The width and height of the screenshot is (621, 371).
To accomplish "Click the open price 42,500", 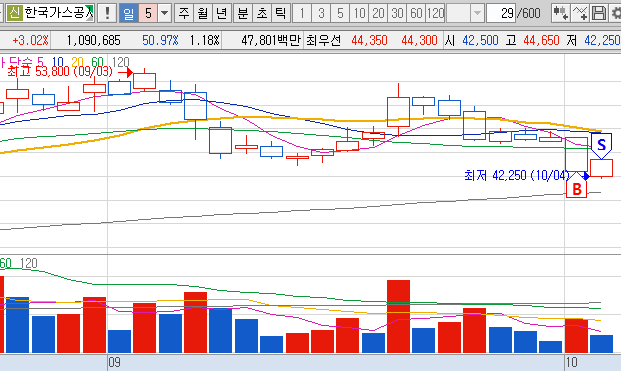I will pyautogui.click(x=480, y=40).
